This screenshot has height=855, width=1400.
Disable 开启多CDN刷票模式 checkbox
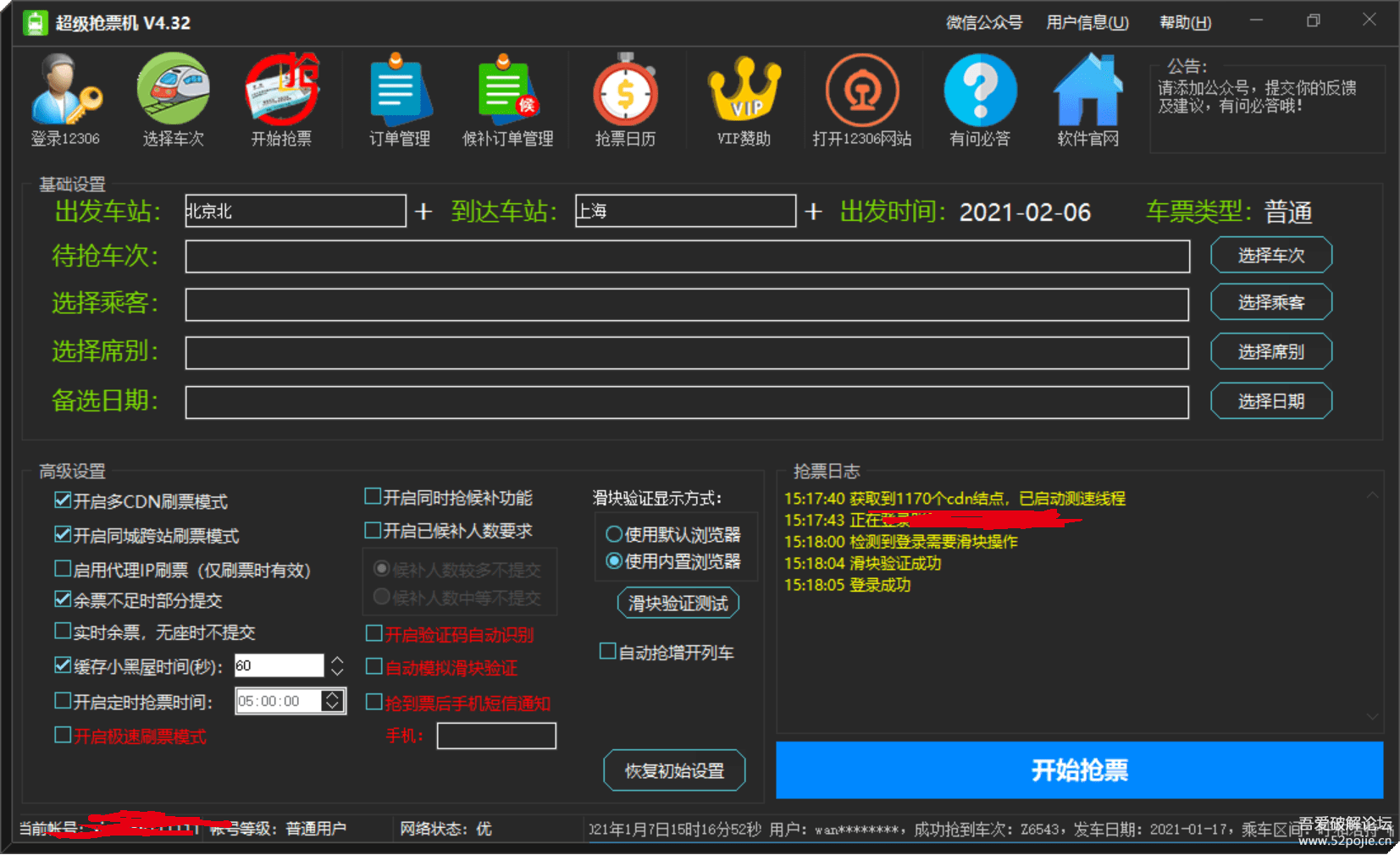tap(63, 500)
